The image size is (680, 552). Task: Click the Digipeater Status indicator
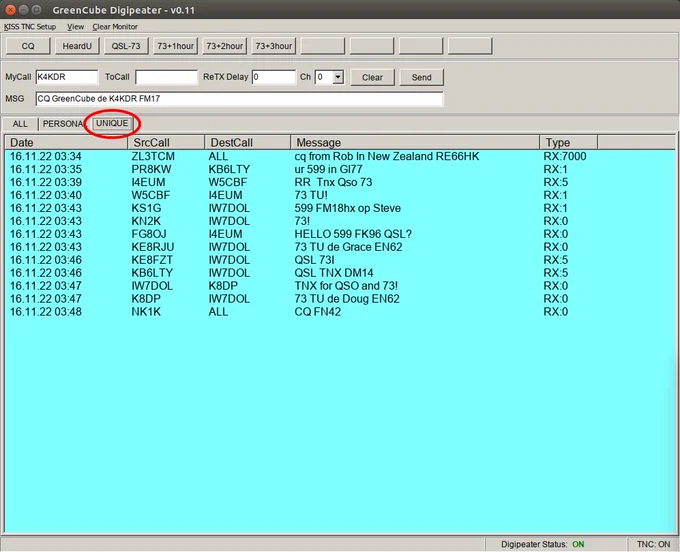point(542,544)
